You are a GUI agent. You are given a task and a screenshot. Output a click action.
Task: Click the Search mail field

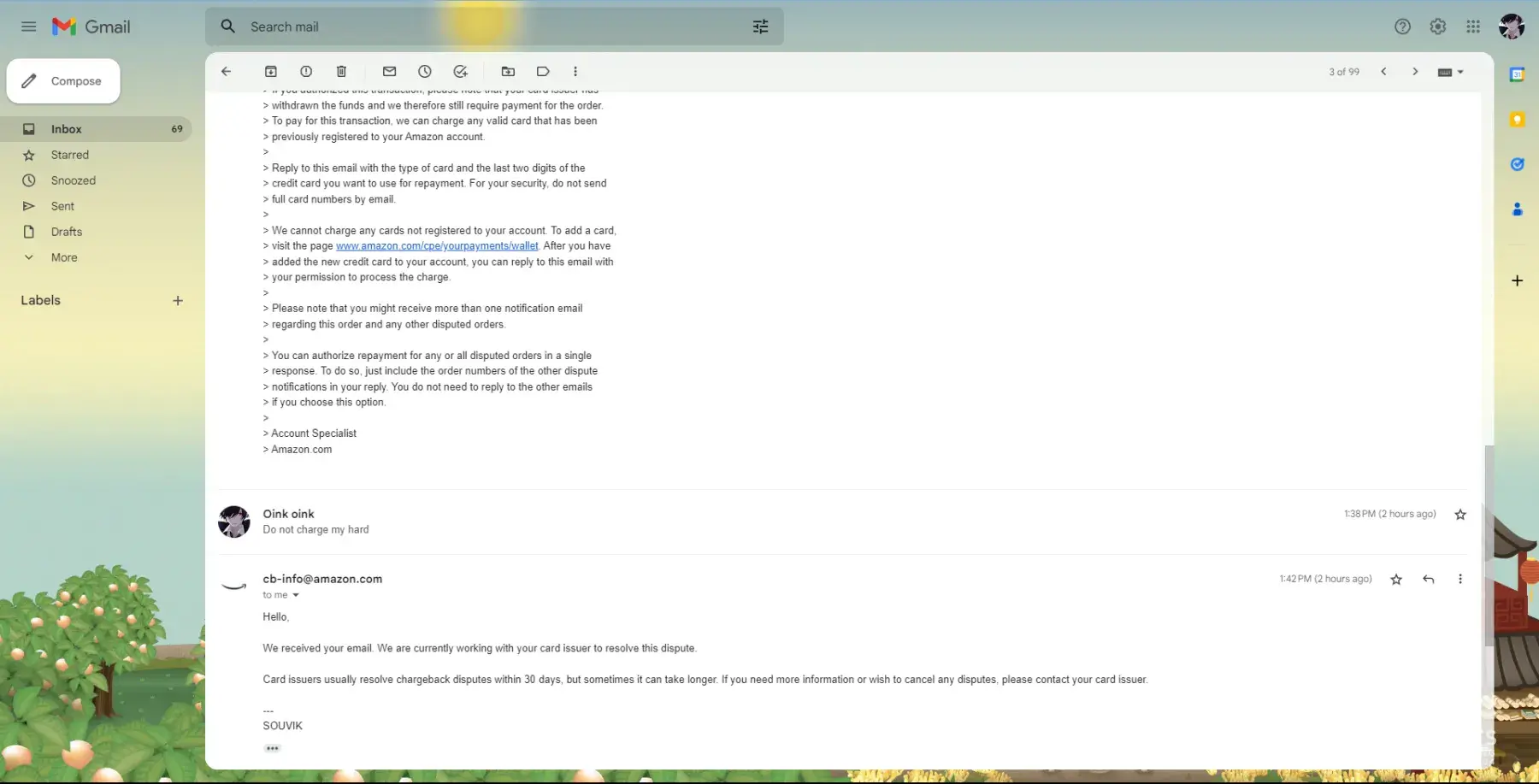[487, 27]
